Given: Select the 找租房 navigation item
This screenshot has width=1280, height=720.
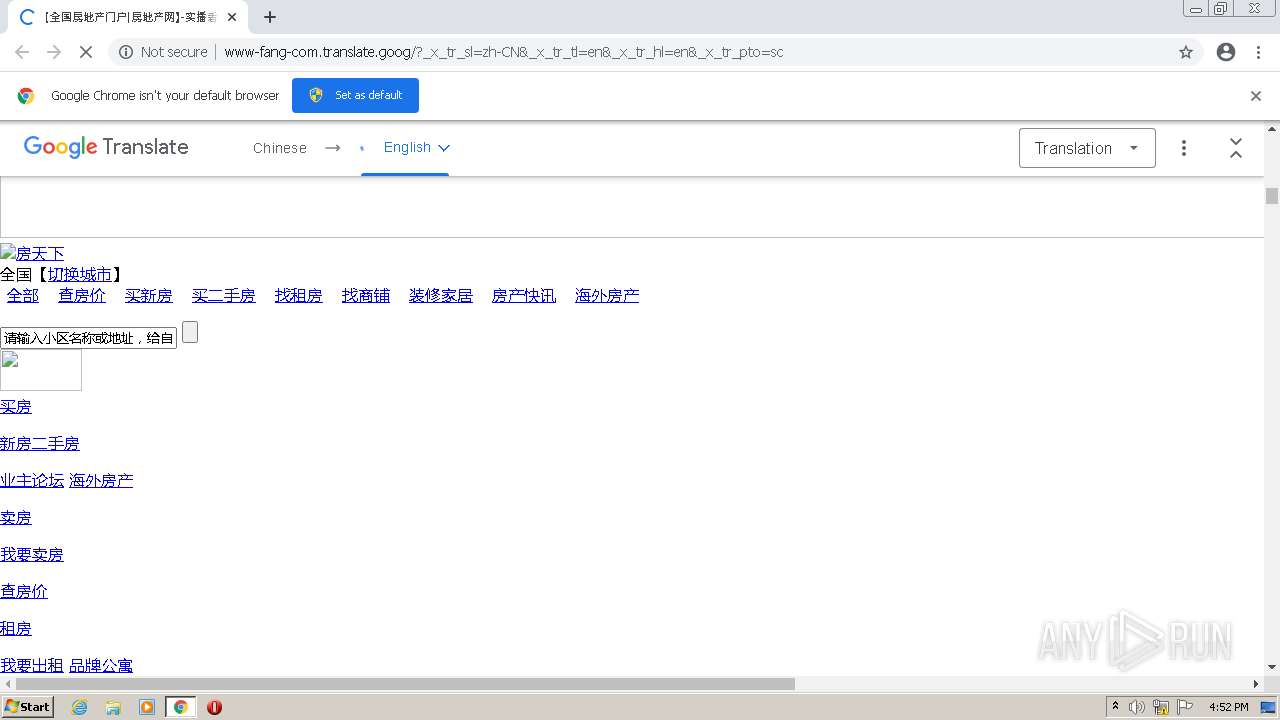Looking at the screenshot, I should point(299,296).
